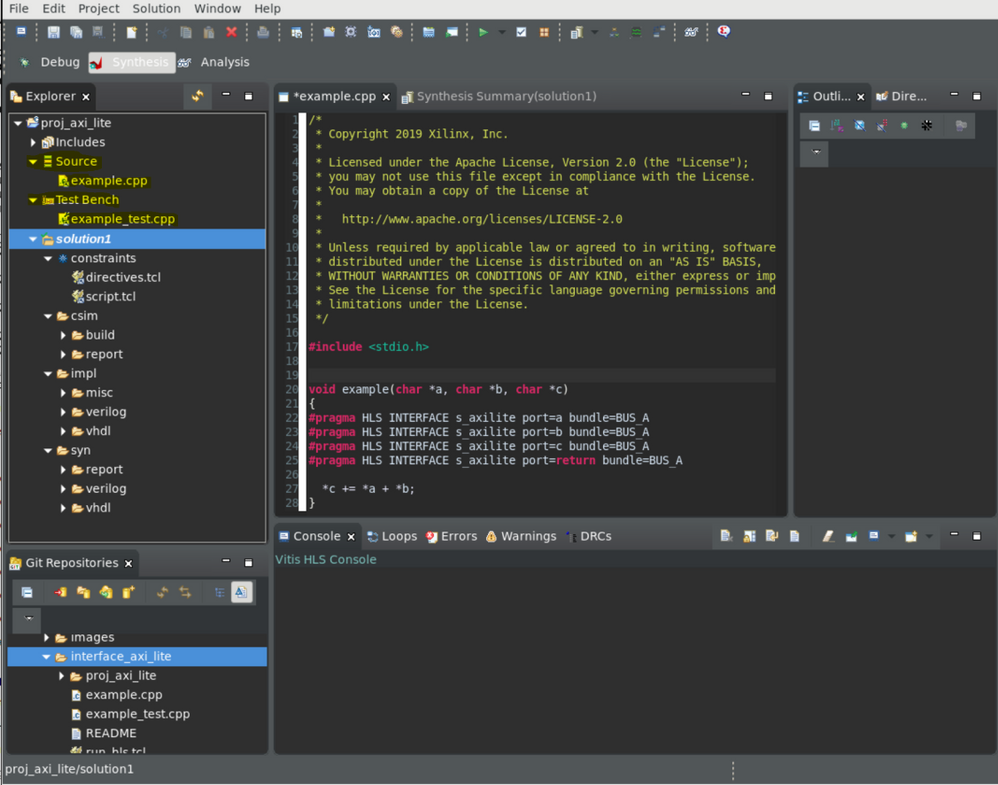Open the Solution menu
Screen dimensions: 998x785
[x=156, y=8]
